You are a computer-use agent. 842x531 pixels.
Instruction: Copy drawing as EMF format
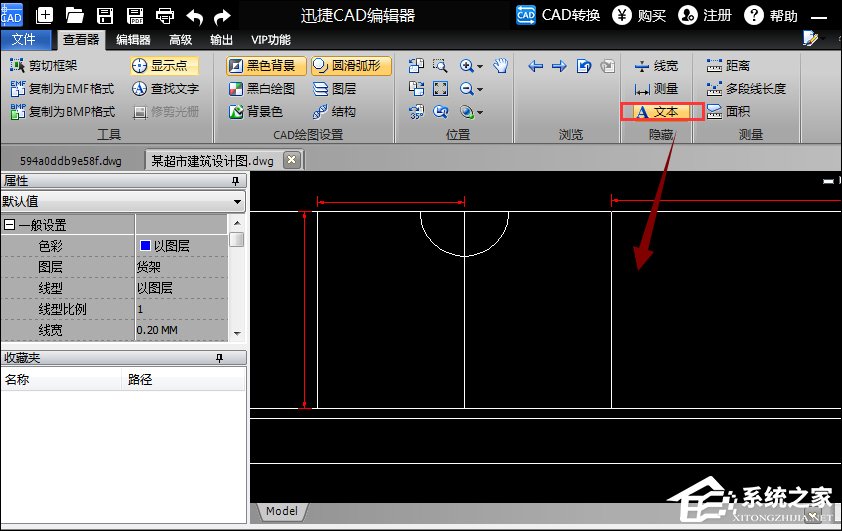click(x=62, y=89)
